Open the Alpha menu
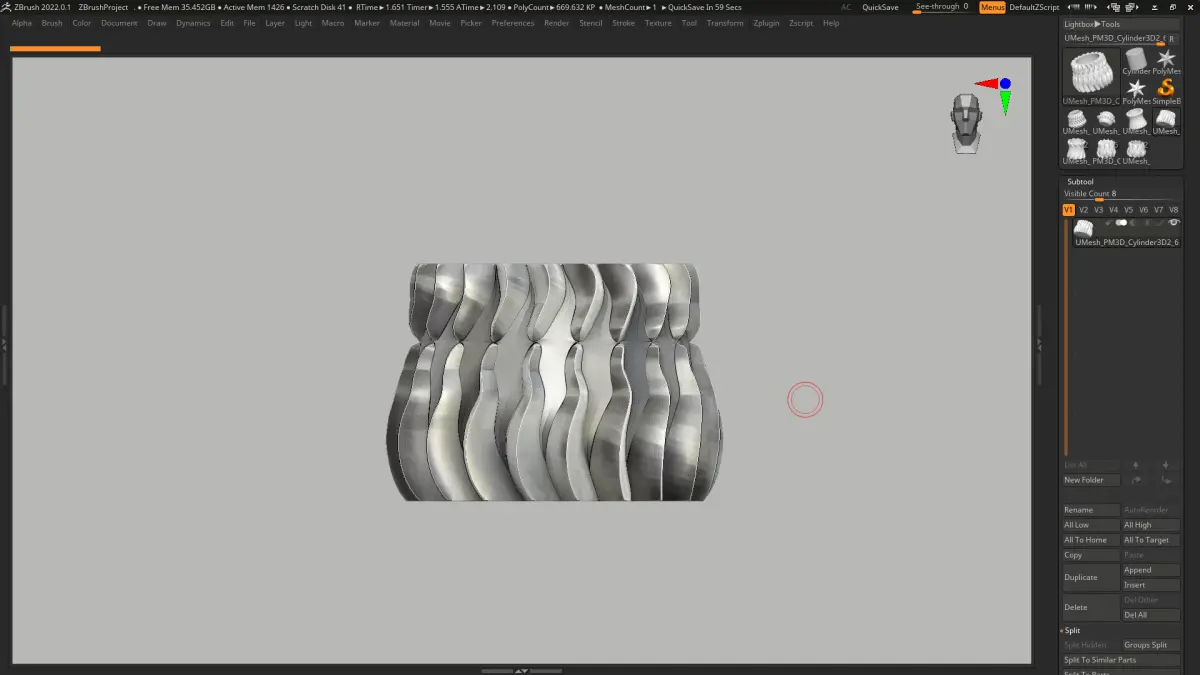This screenshot has width=1200, height=675. 22,23
